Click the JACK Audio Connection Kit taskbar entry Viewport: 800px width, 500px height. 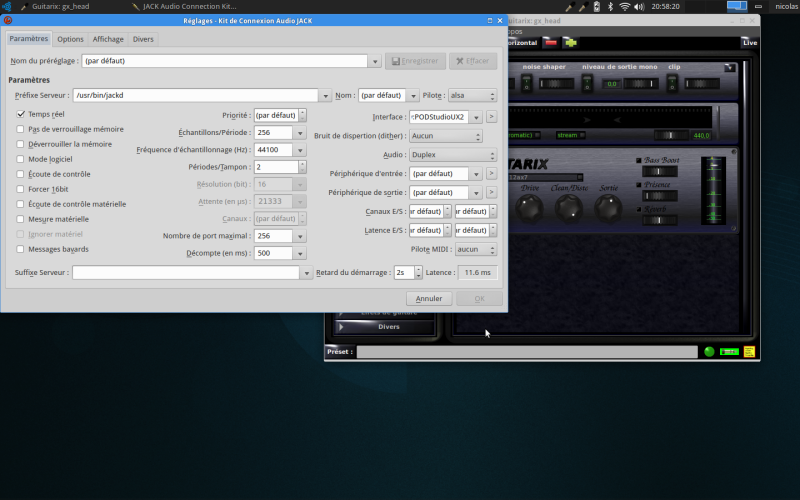184,7
